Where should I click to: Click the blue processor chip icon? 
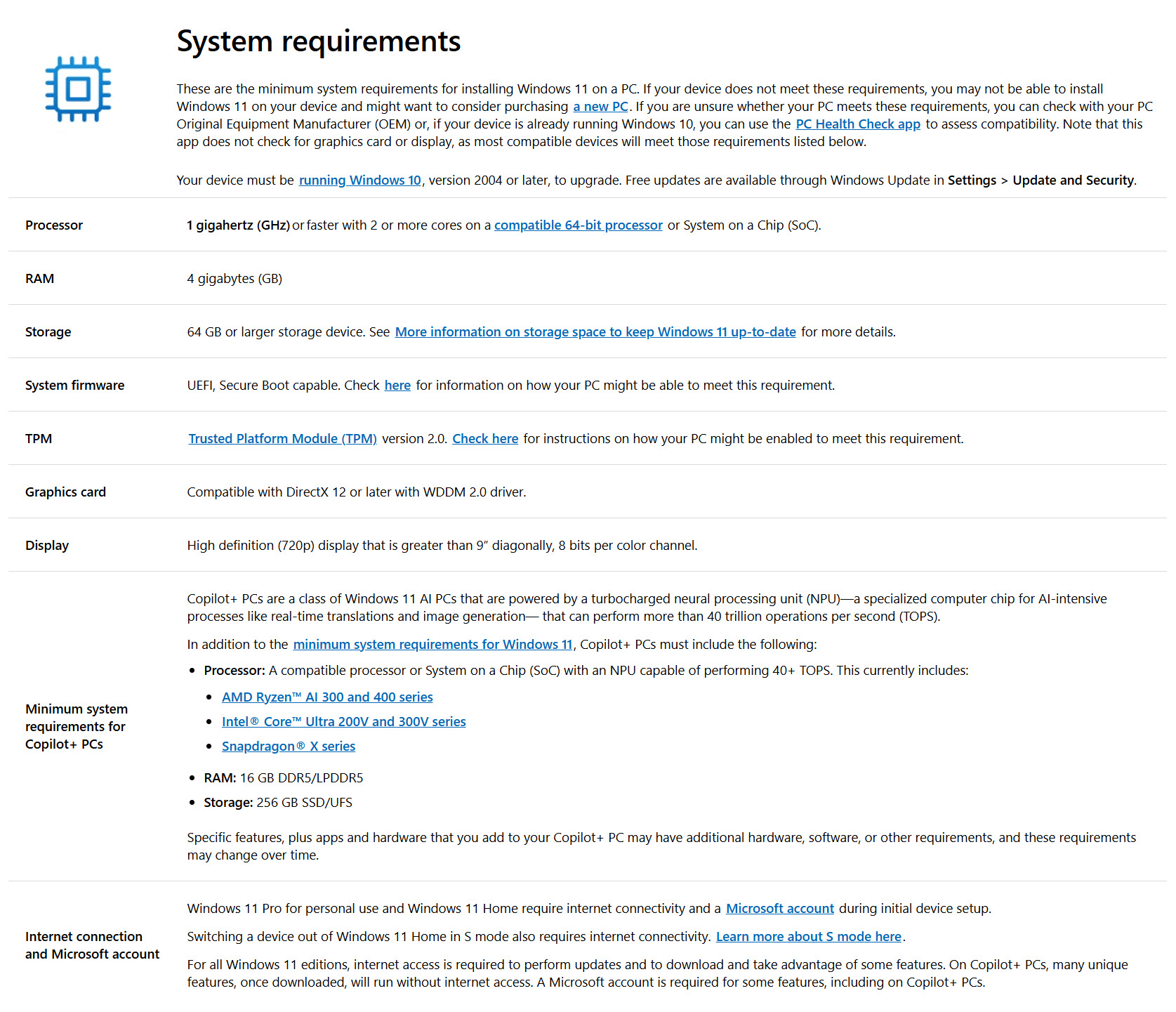click(x=78, y=89)
